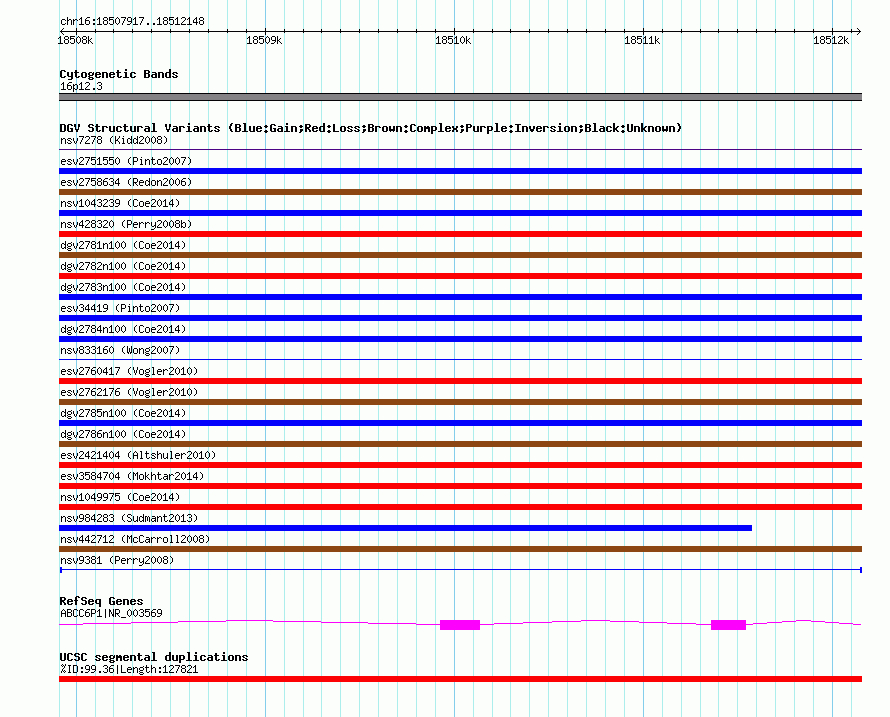
Task: Open variant nsv1049975 (Coe2014) label
Action: [120, 497]
